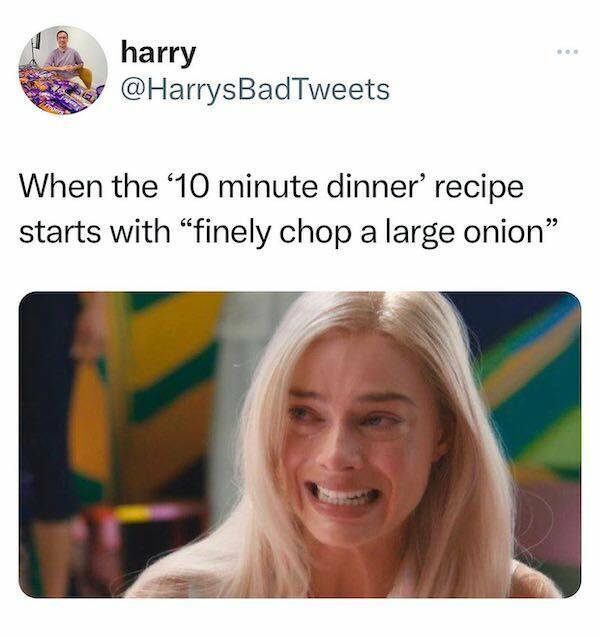Click the woman's grimacing mouth in photo
600x637 pixels.
(347, 494)
